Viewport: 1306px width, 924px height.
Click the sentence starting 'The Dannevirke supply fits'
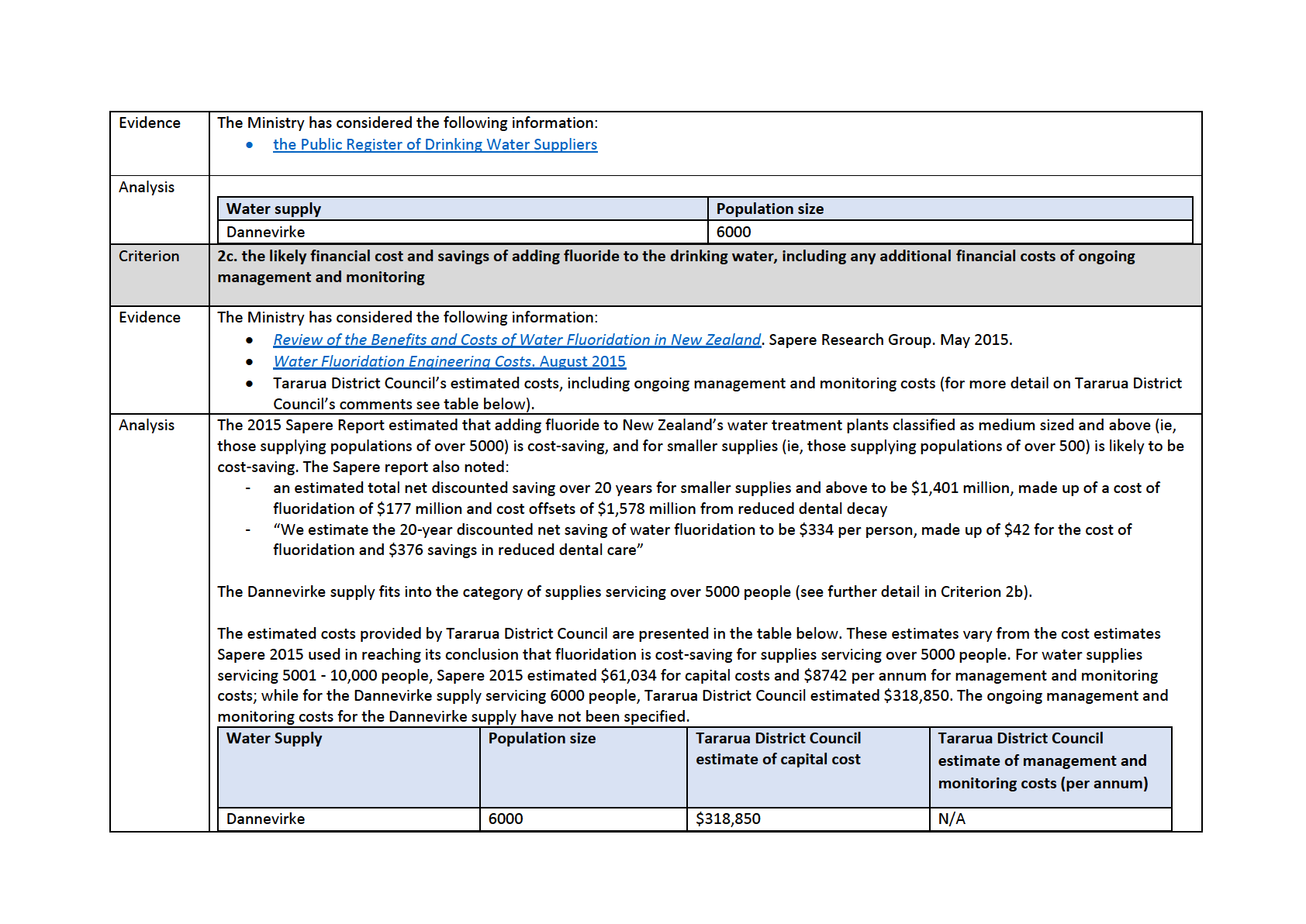pos(624,591)
